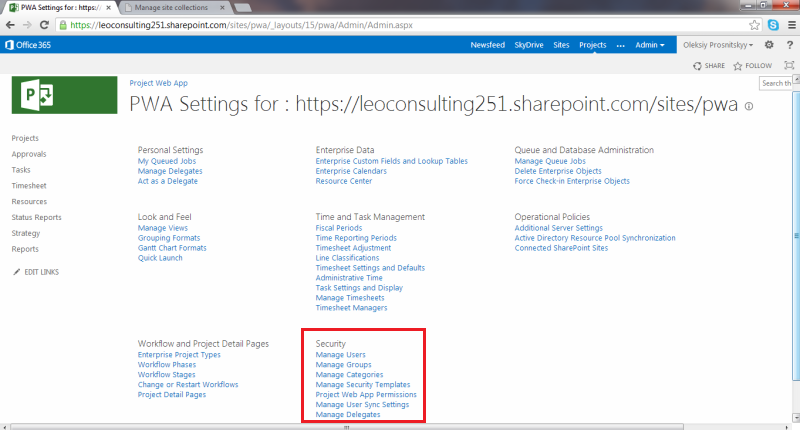Click the info icon next to title

point(748,106)
